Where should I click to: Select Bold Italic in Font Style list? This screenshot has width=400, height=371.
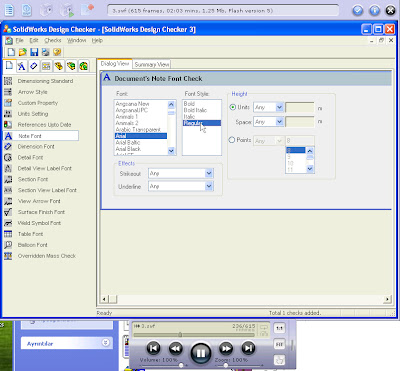pyautogui.click(x=195, y=110)
